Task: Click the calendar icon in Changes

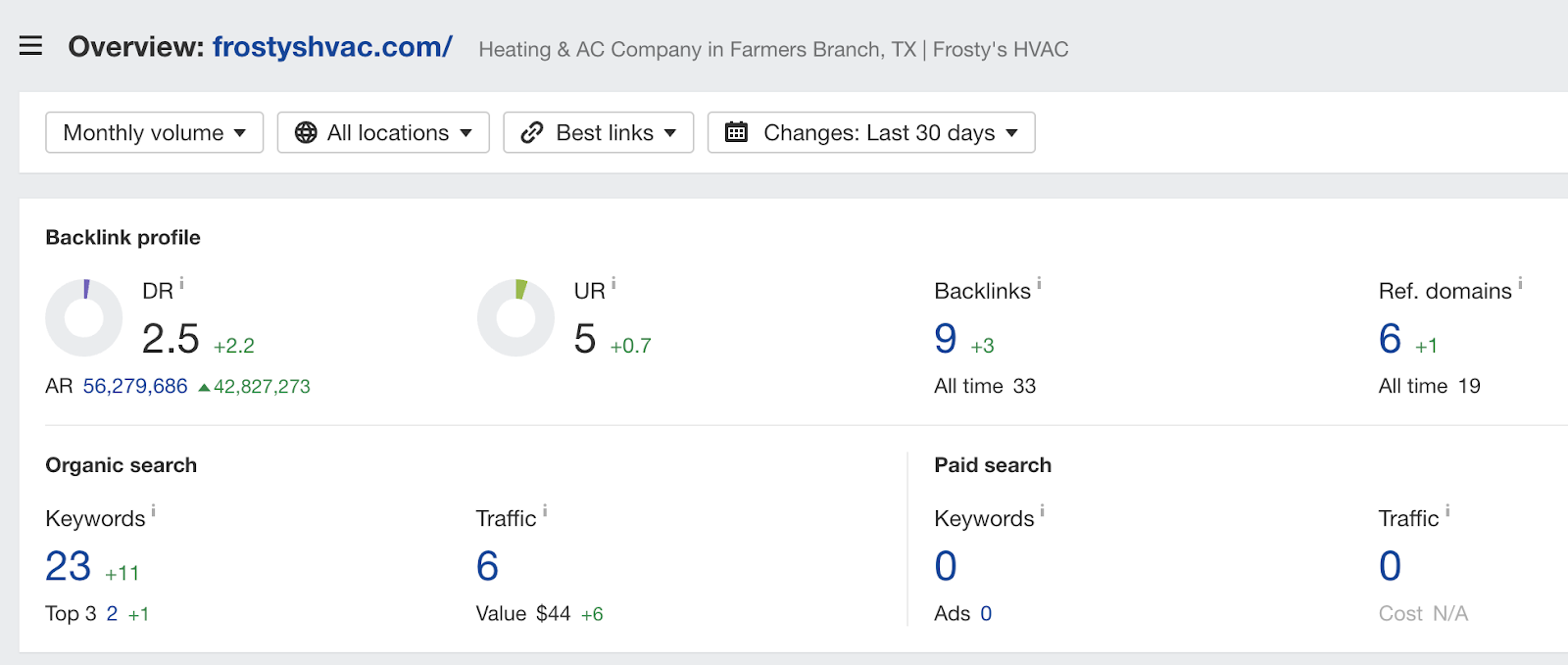Action: coord(736,132)
